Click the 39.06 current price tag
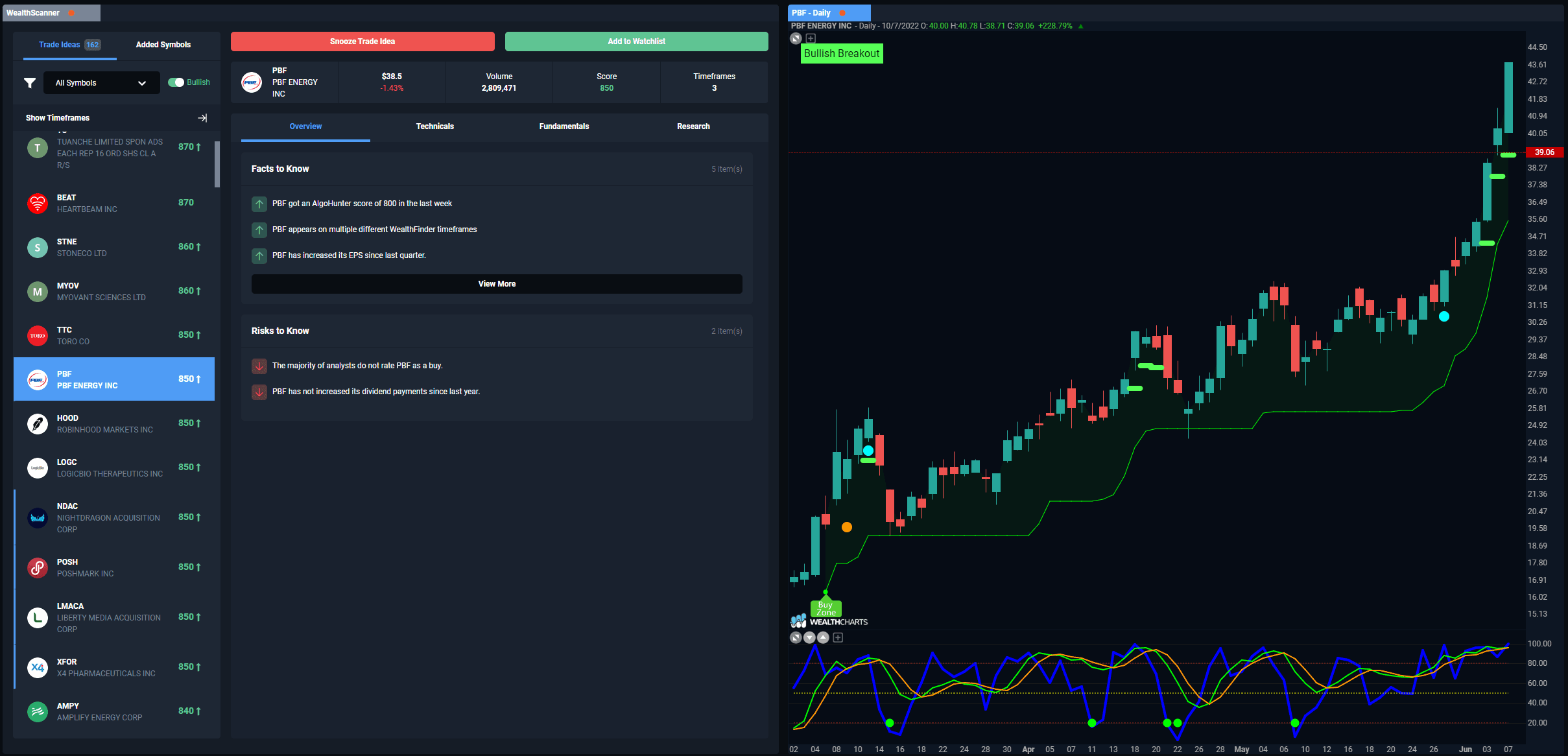The height and width of the screenshot is (756, 1568). tap(1545, 152)
